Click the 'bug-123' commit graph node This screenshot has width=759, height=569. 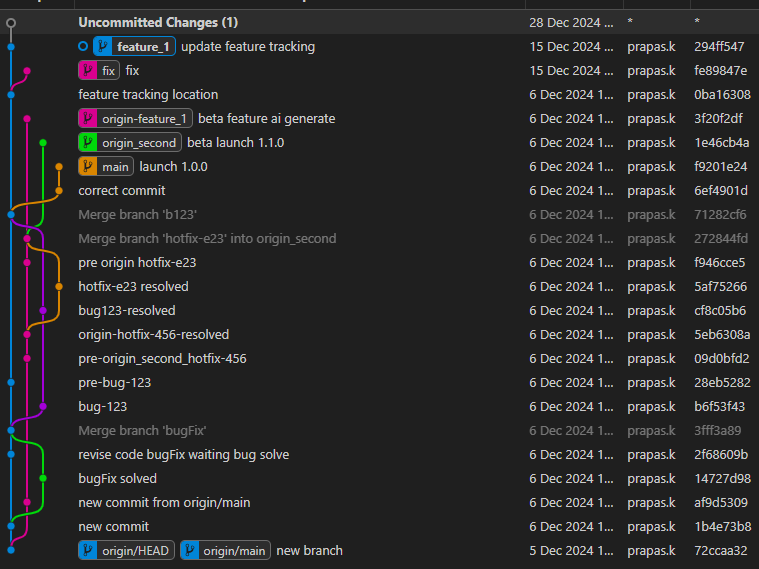(x=43, y=407)
